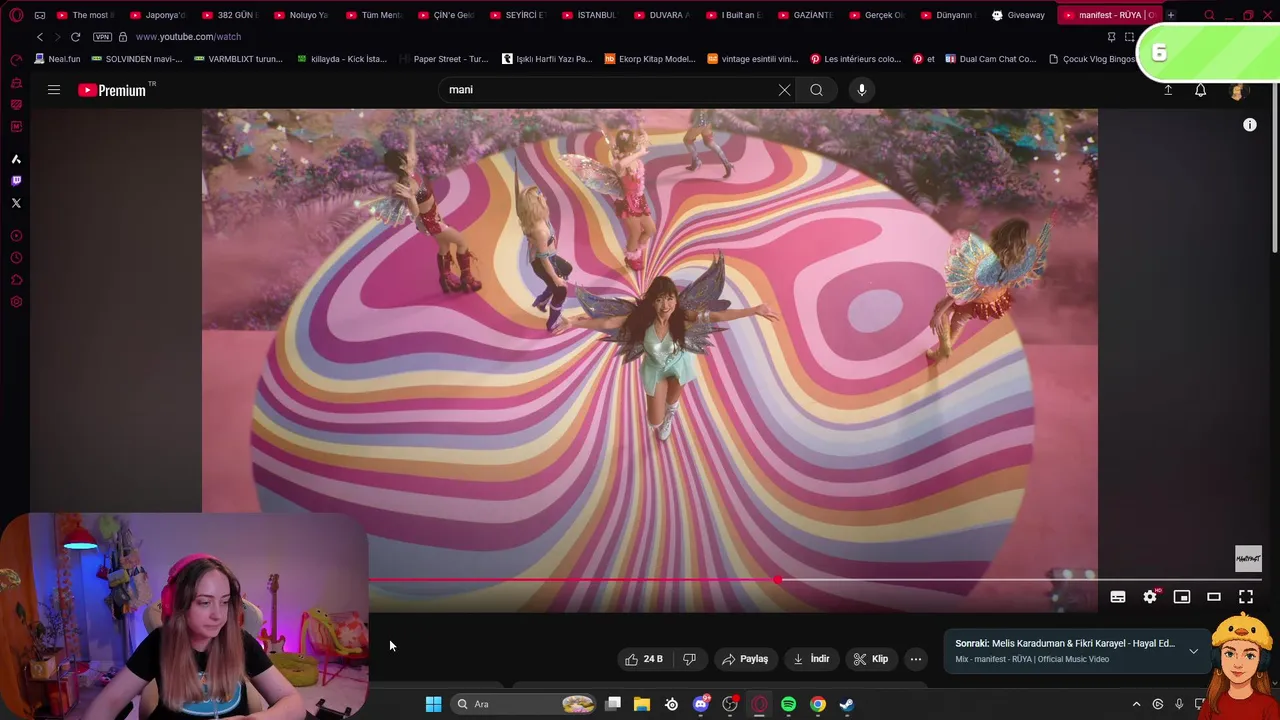Start voice search with the microphone
Viewport: 1280px width, 720px height.
pyautogui.click(x=862, y=90)
